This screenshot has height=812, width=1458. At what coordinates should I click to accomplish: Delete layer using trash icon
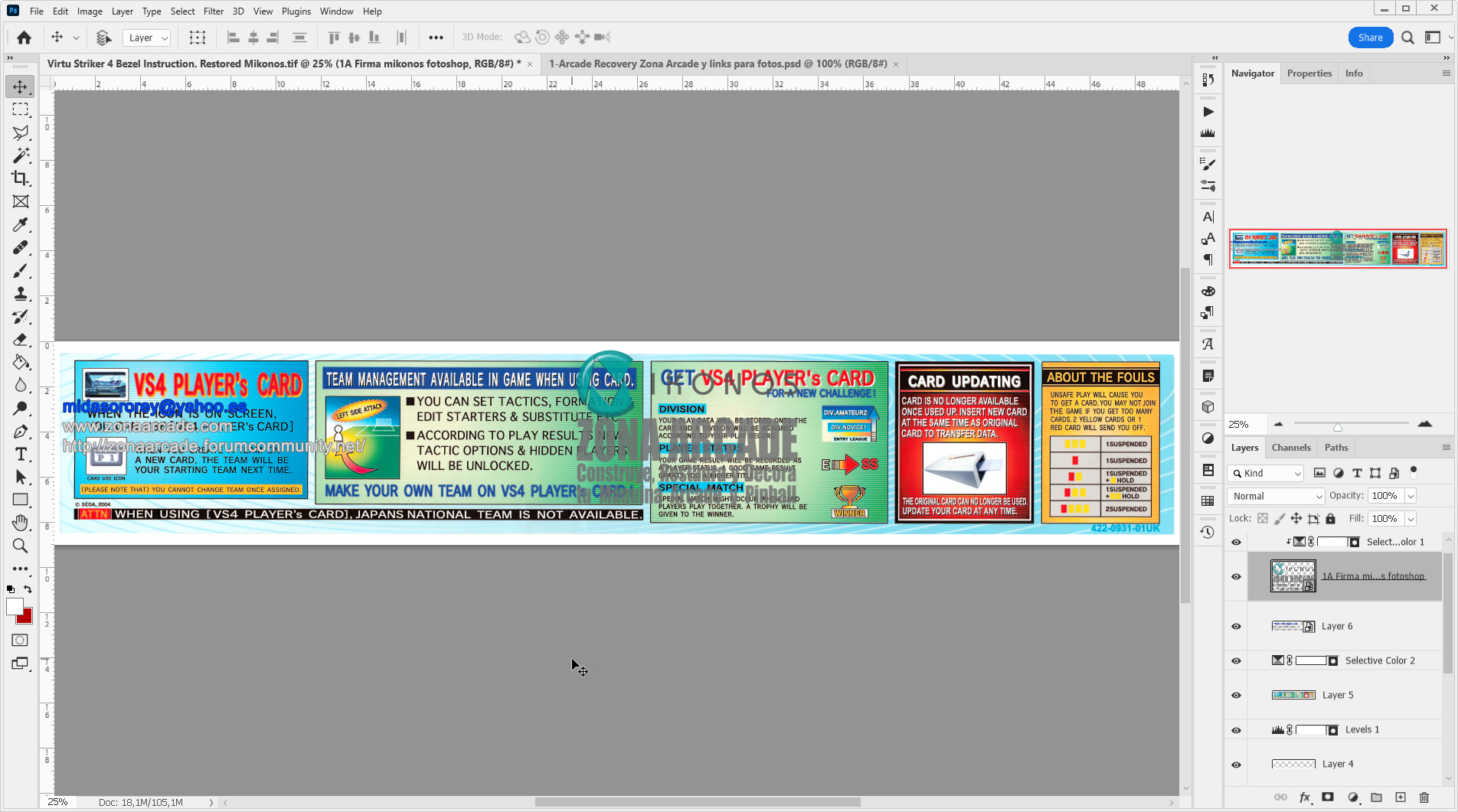point(1424,797)
